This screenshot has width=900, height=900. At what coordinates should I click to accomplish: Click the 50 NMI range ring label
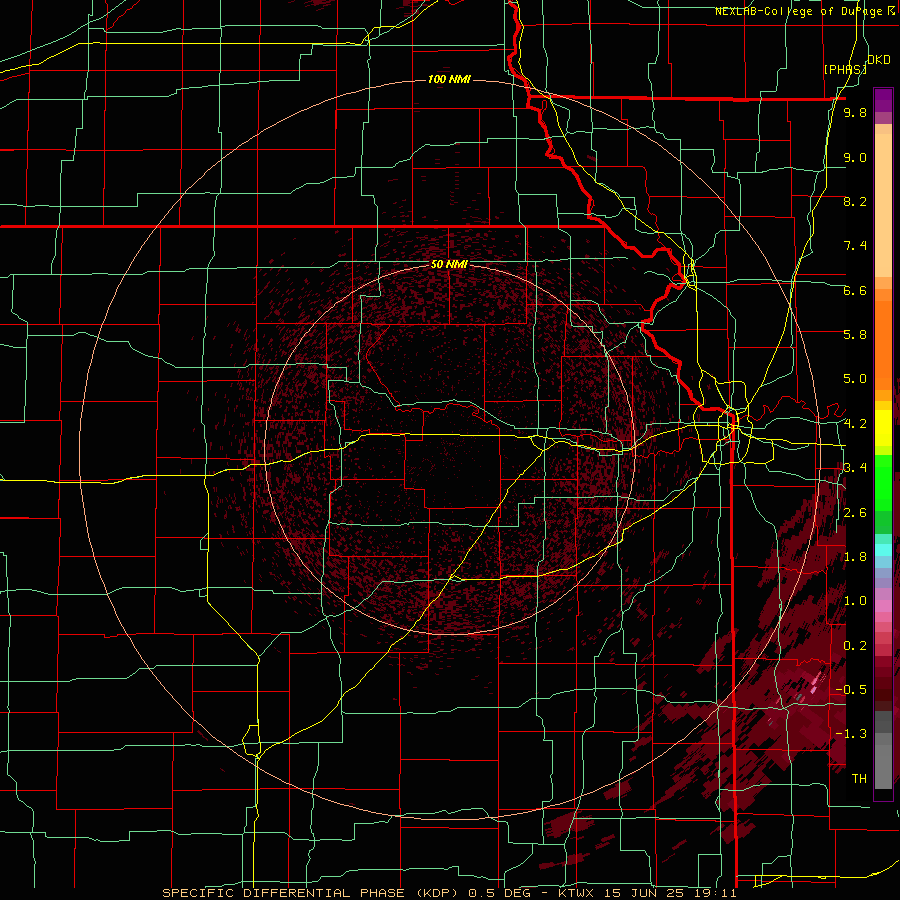[449, 265]
